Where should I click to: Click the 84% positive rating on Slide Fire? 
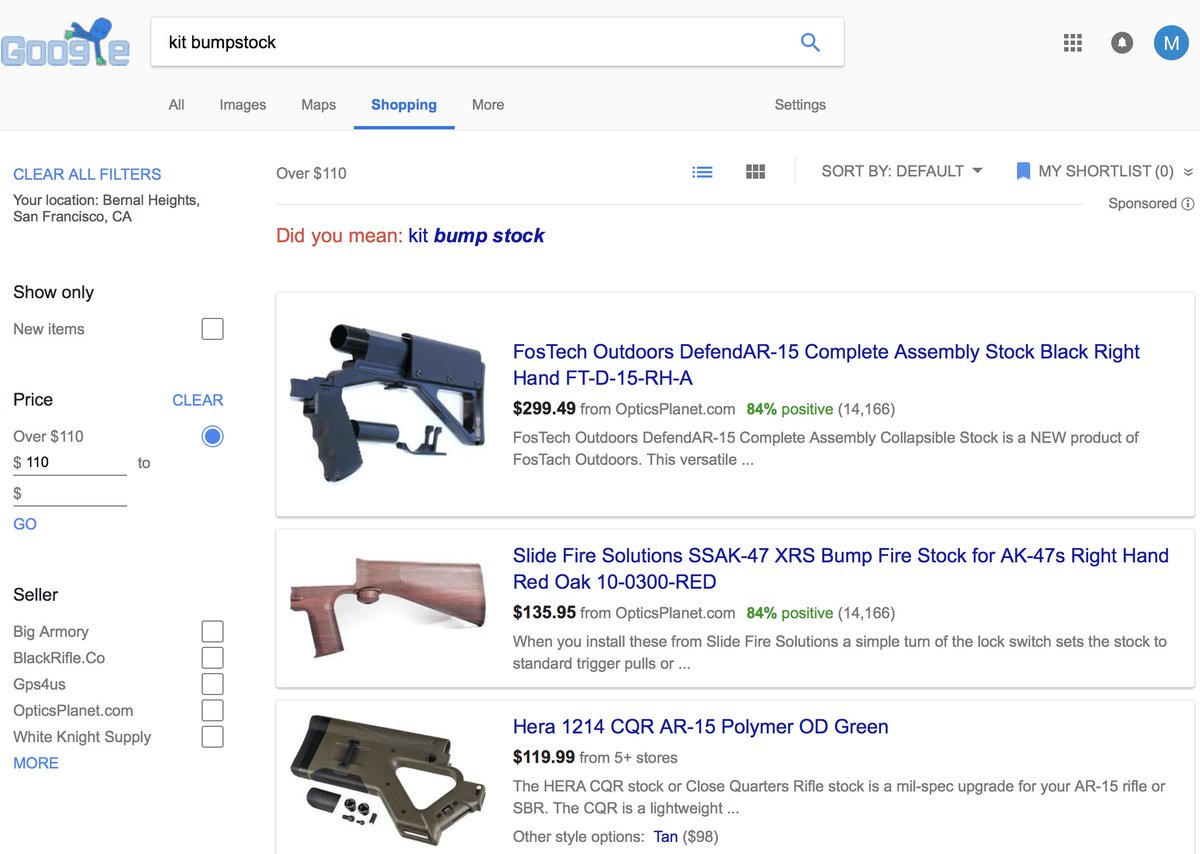pyautogui.click(x=790, y=613)
